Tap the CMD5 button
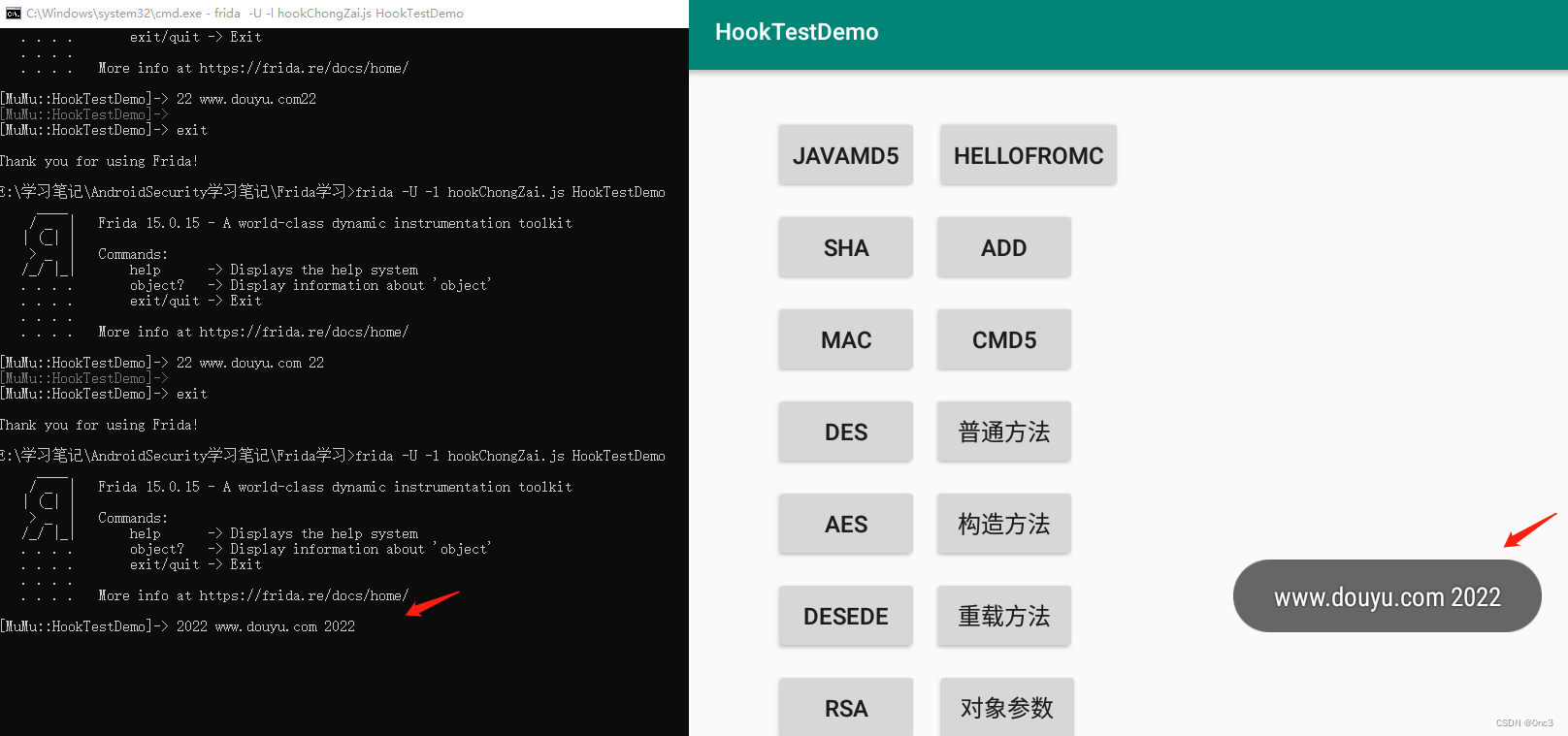This screenshot has height=736, width=1568. 1003,339
